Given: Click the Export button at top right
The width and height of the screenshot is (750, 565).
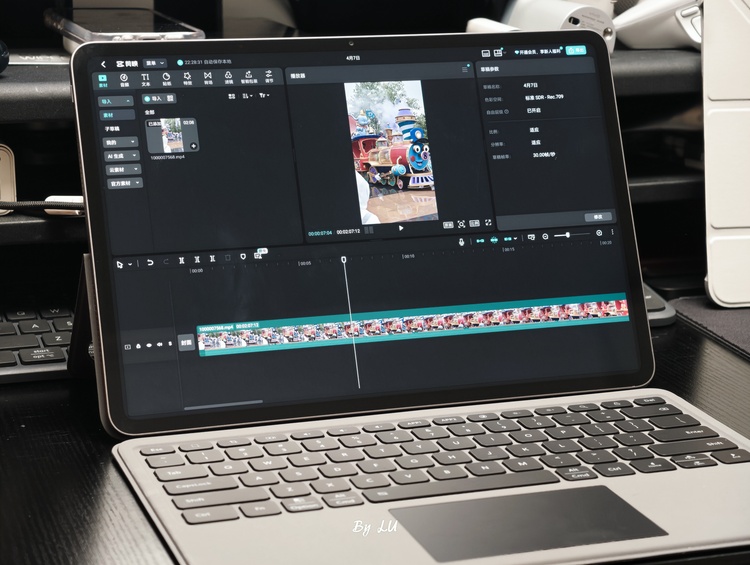Looking at the screenshot, I should tap(576, 50).
